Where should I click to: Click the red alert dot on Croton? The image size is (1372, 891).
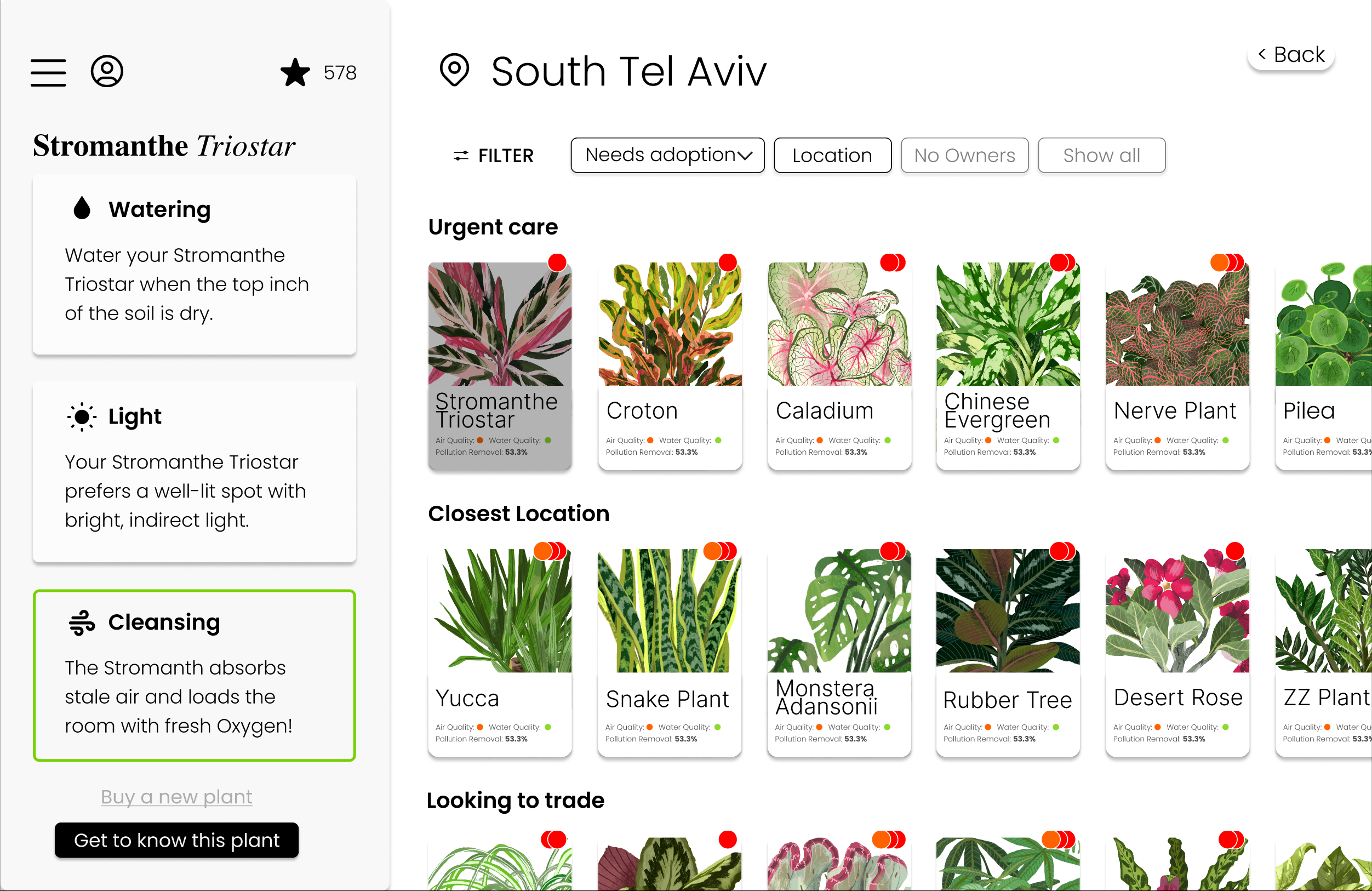[728, 262]
